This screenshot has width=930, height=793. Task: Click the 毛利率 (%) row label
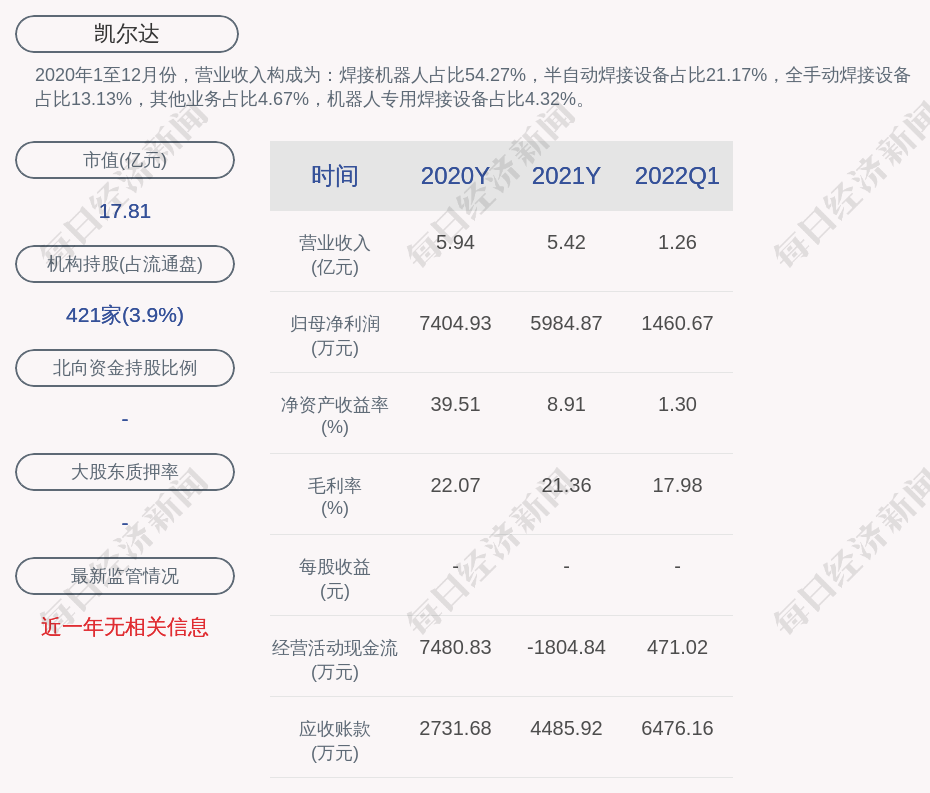[x=335, y=497]
